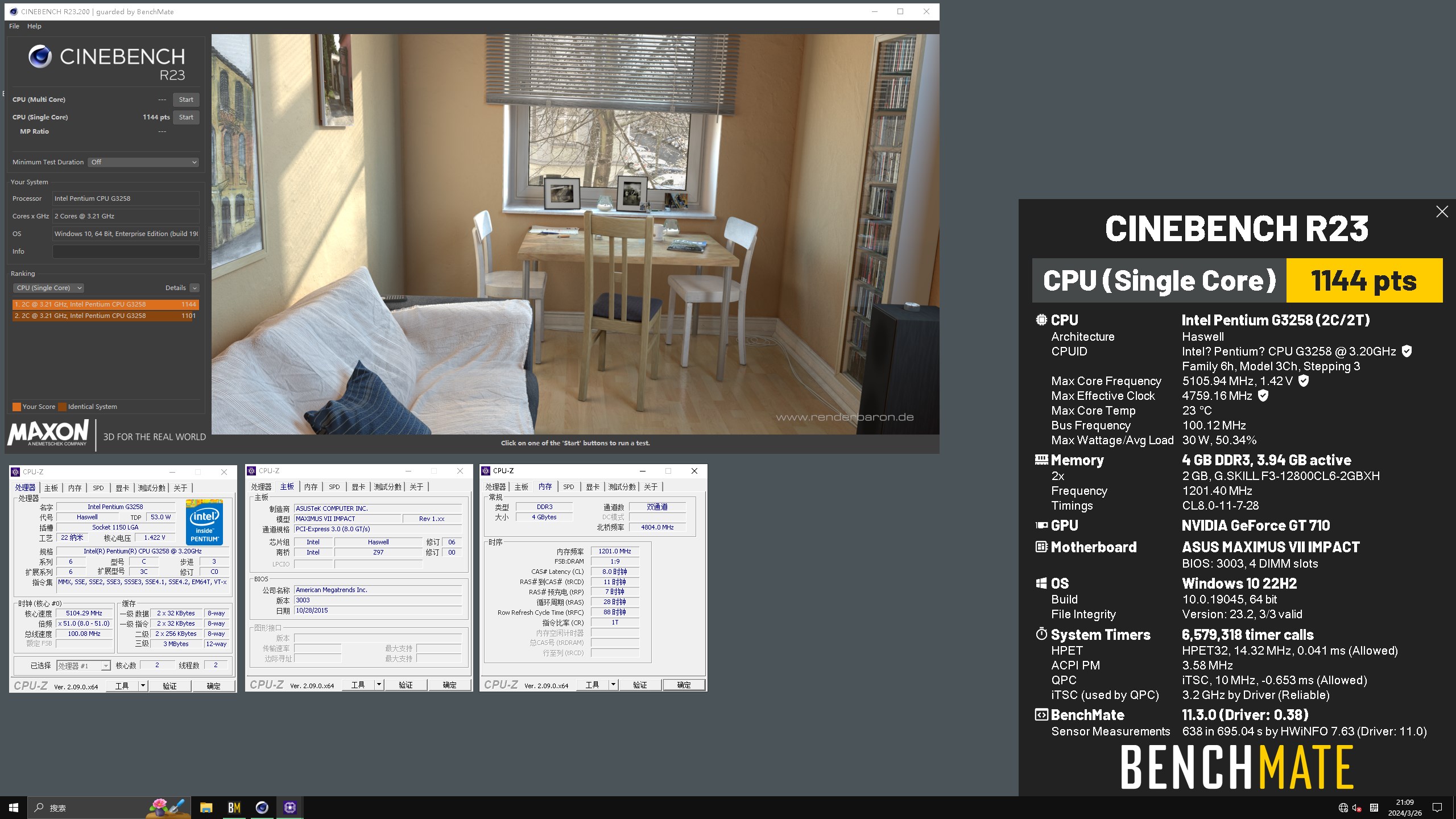Open 工具 dropdown arrow in first CPU-Z
Screen dimensions: 1456x819
click(x=143, y=686)
